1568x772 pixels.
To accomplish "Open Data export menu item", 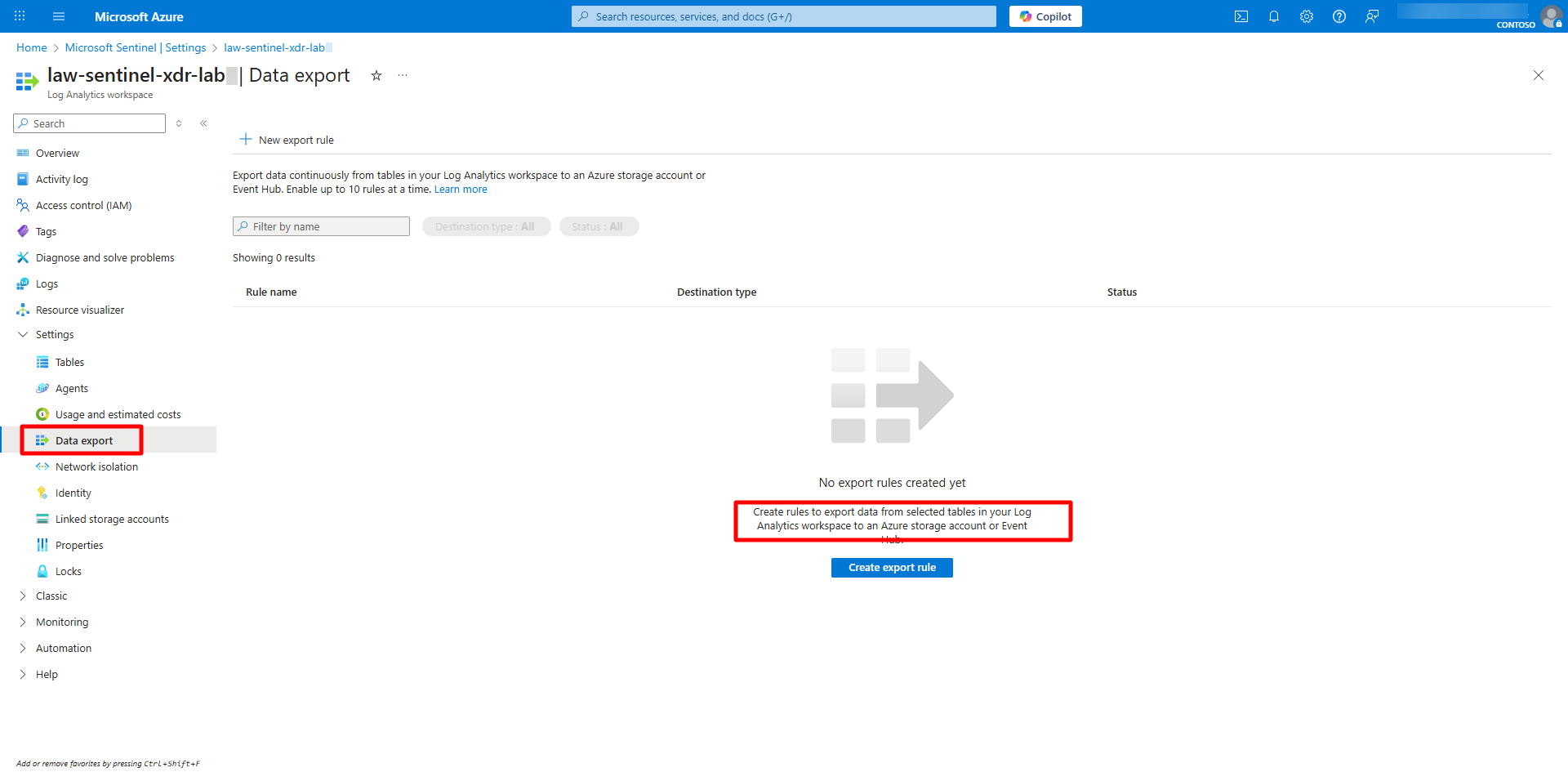I will [x=84, y=440].
